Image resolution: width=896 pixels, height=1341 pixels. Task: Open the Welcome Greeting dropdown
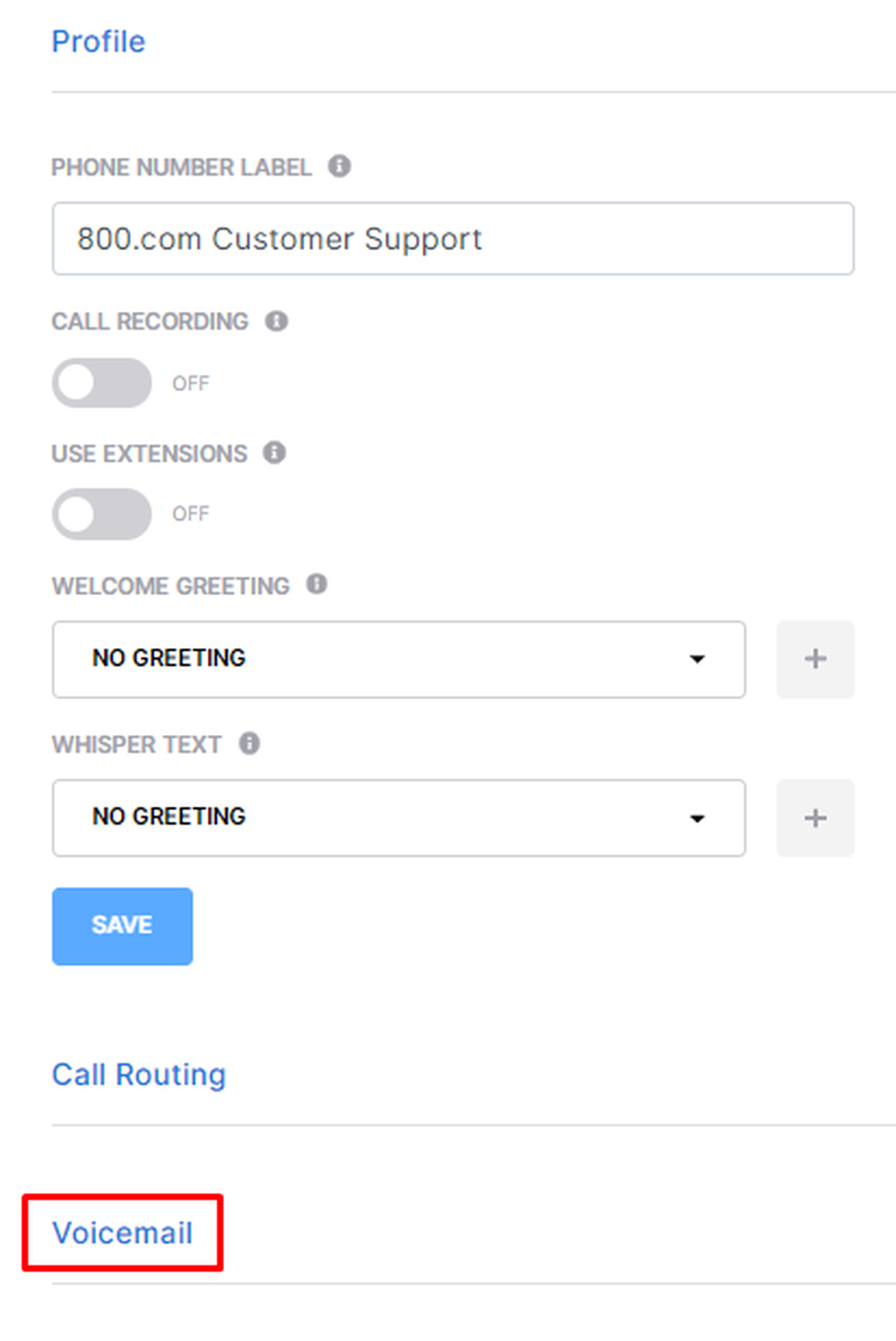(697, 659)
